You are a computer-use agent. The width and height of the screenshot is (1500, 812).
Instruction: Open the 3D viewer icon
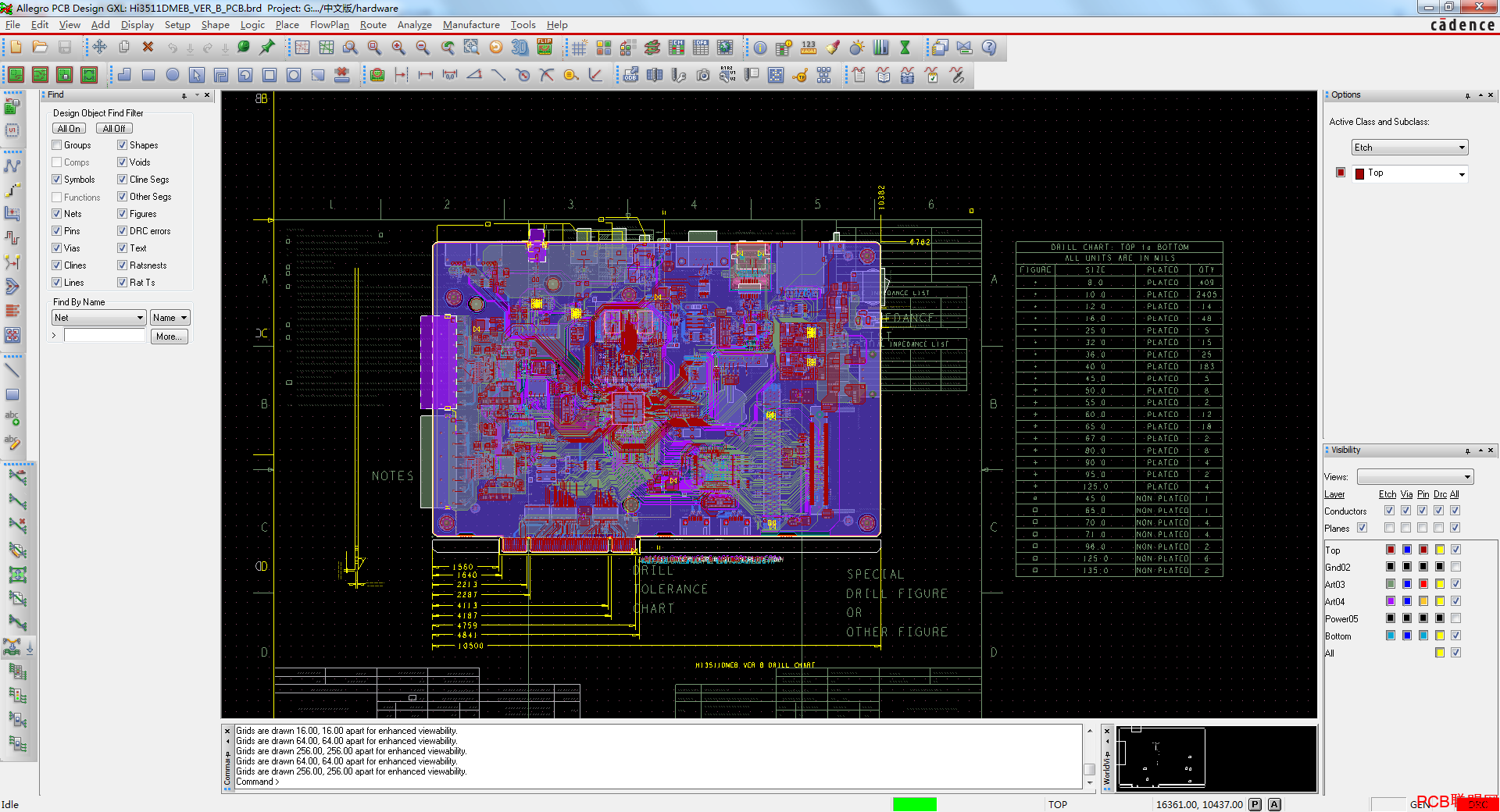(x=520, y=48)
